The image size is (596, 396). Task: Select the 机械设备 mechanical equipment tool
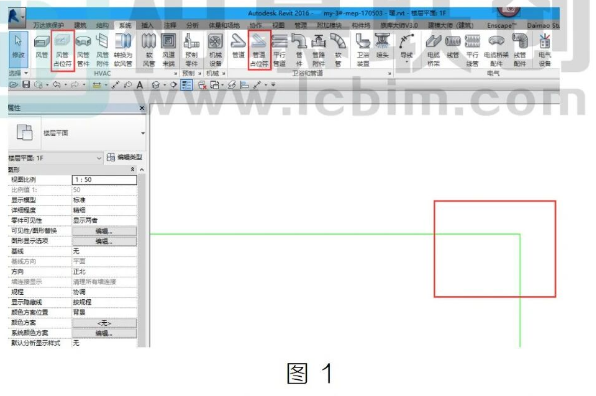pyautogui.click(x=215, y=50)
